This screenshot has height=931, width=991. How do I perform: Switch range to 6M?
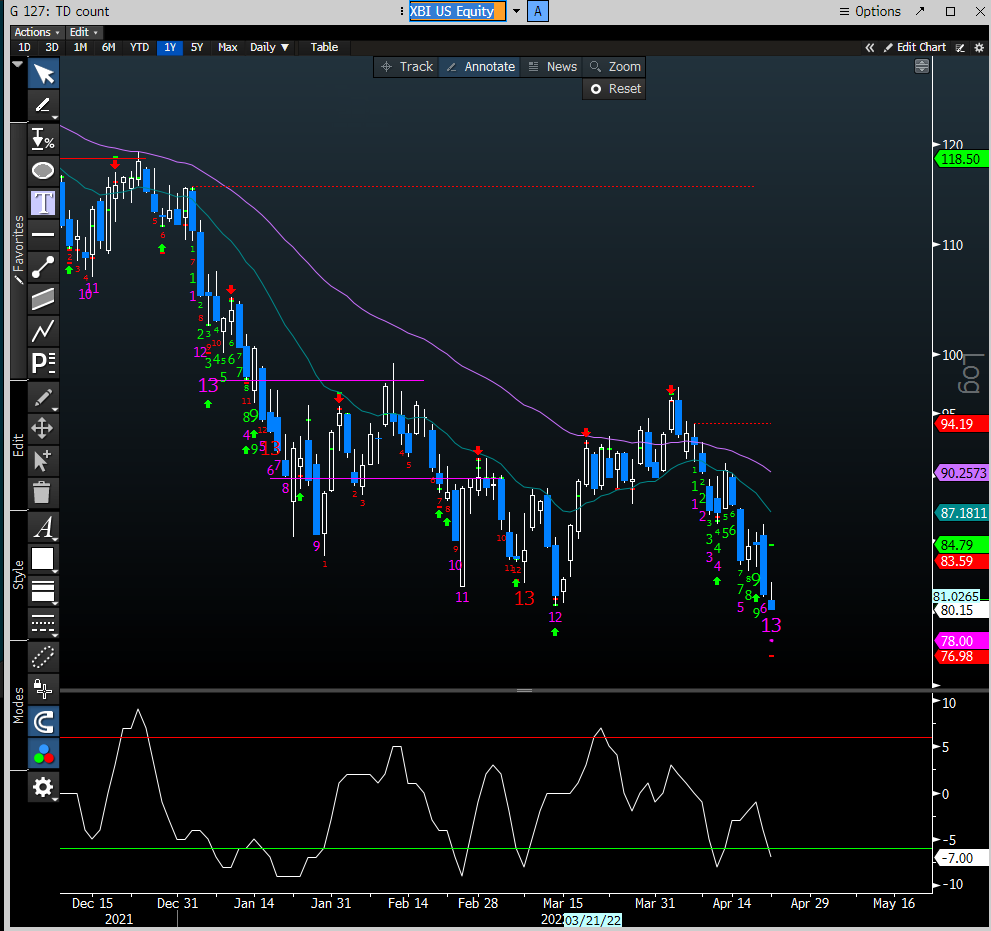109,47
